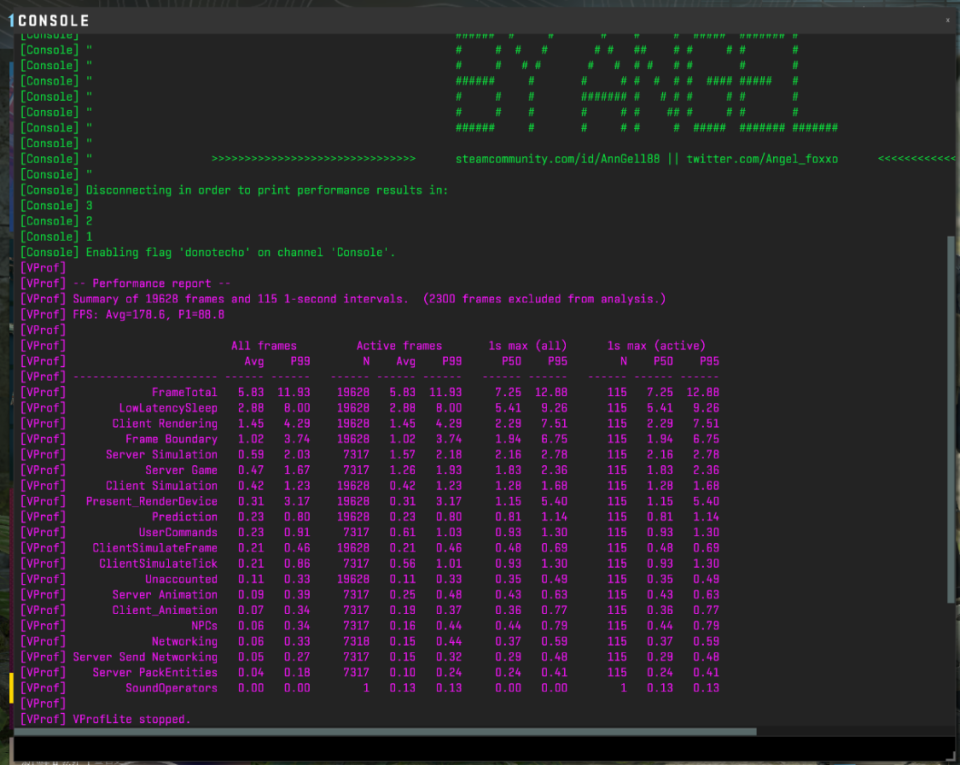Click Server Simulation Active frames N 7317
This screenshot has width=960, height=765.
356,455
